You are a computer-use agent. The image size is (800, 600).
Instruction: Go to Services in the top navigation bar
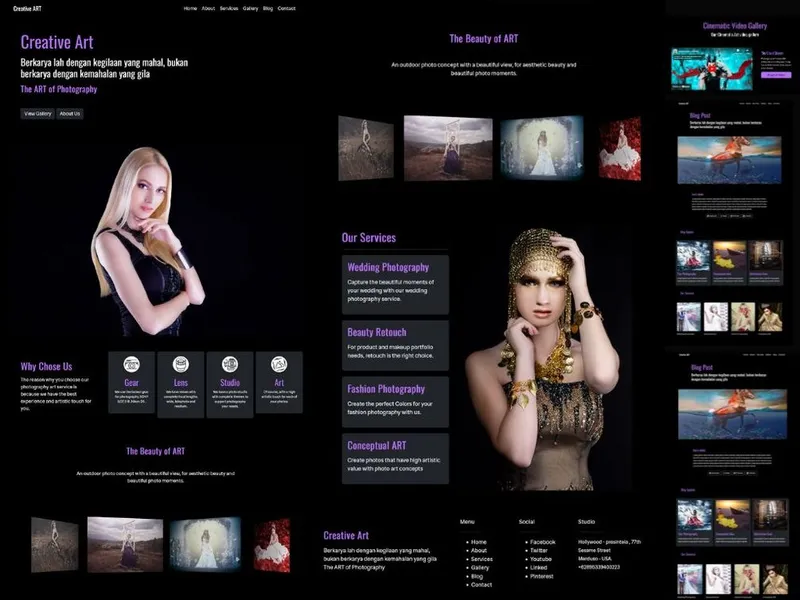229,8
